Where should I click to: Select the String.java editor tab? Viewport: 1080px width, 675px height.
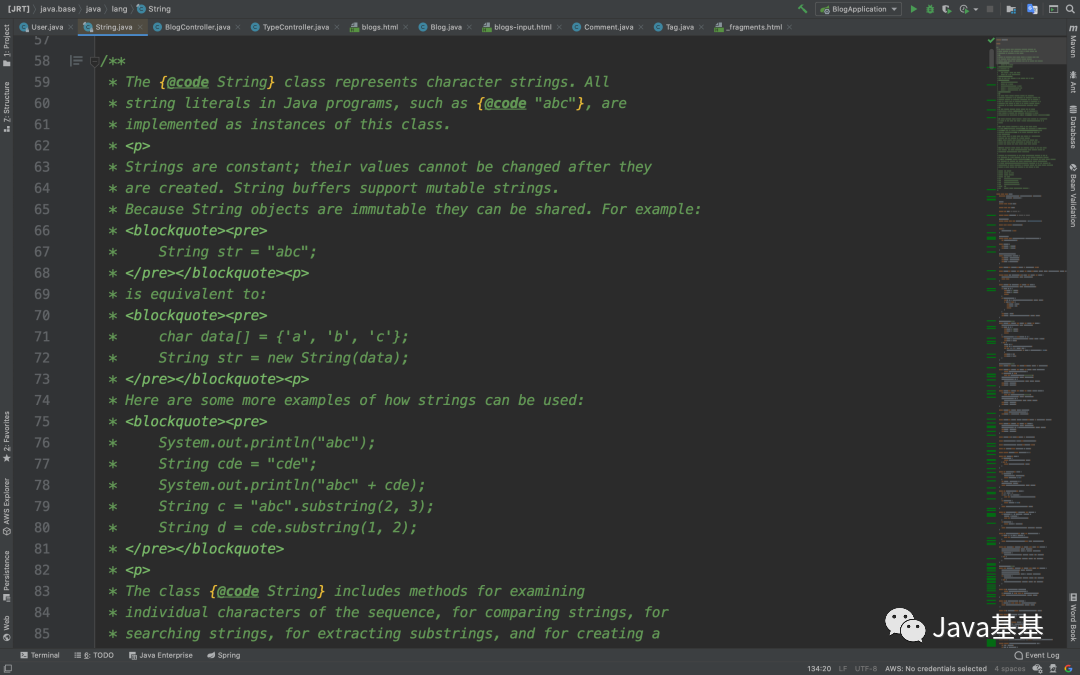[114, 27]
